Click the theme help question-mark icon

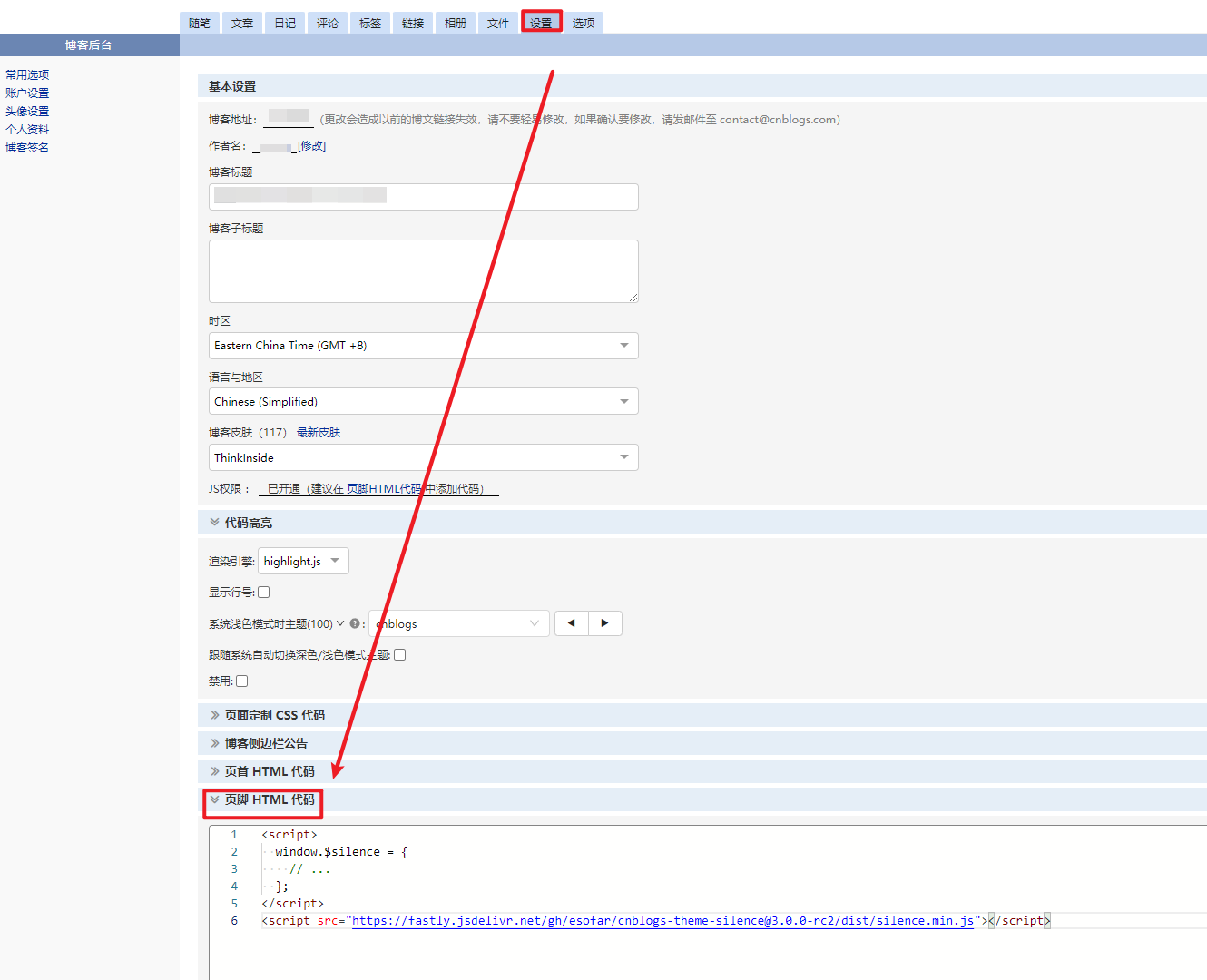(x=355, y=623)
